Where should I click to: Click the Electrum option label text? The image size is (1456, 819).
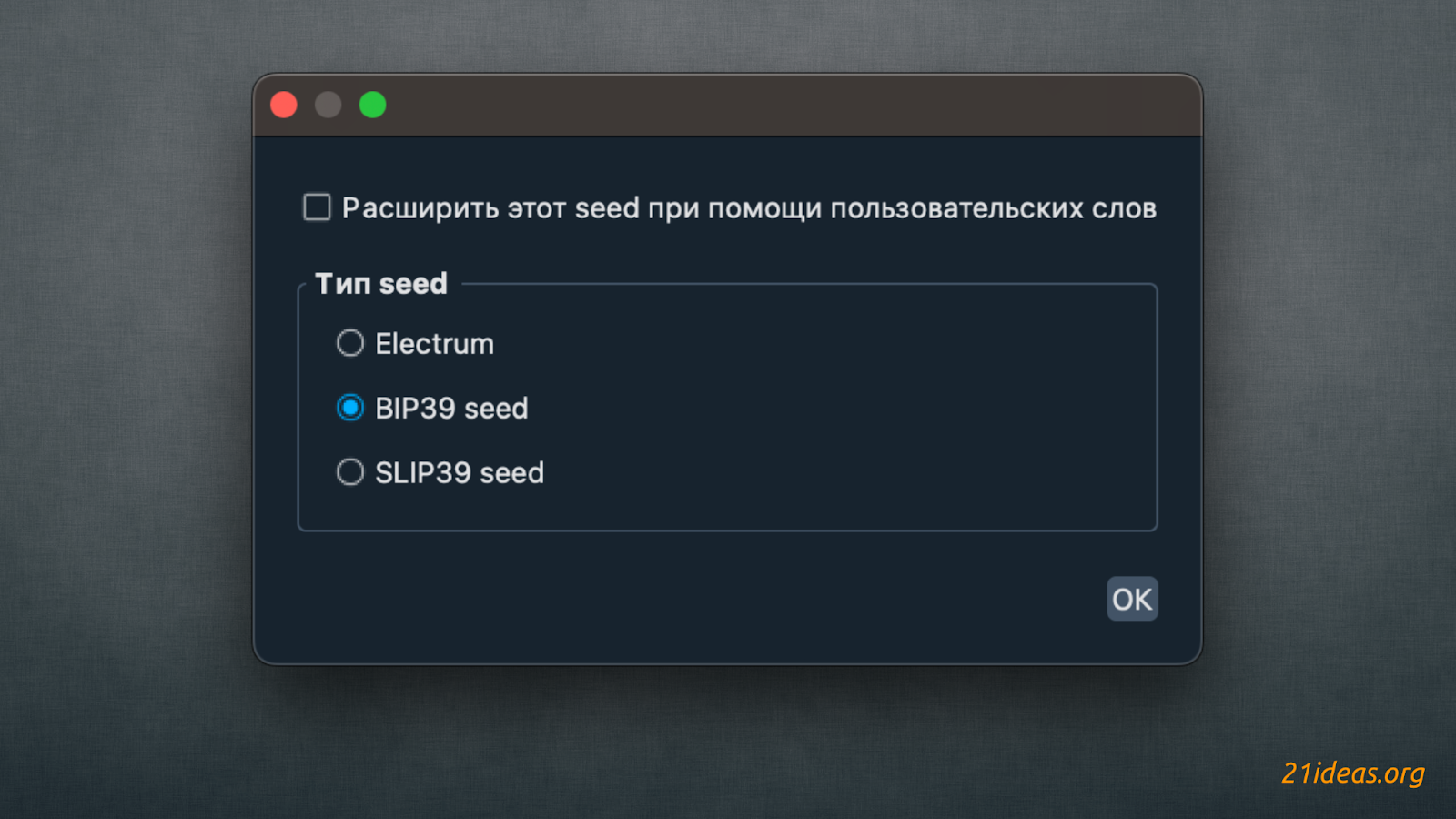434,344
